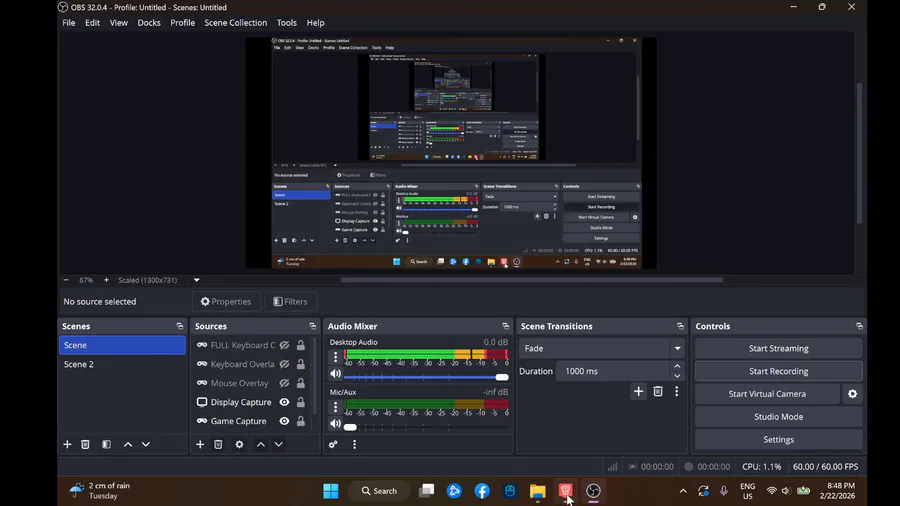Open OBS Settings button
This screenshot has height=506, width=900.
coord(778,439)
